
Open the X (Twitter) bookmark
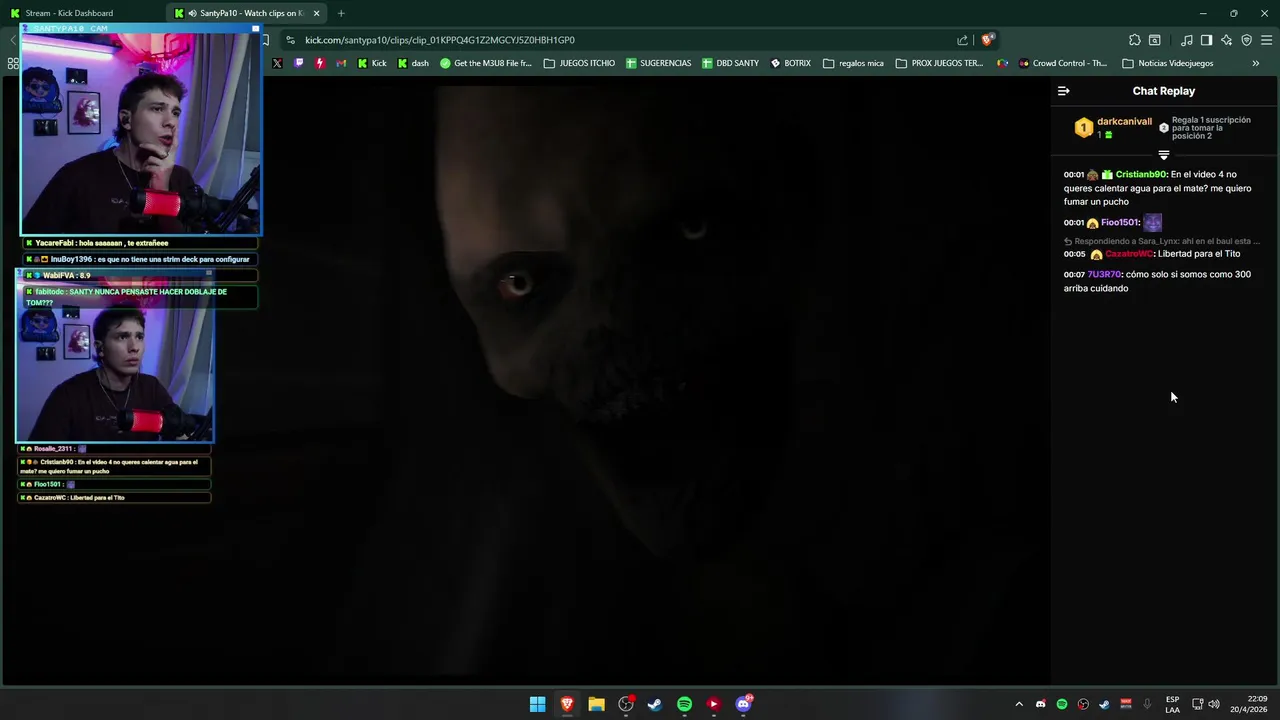click(x=277, y=63)
